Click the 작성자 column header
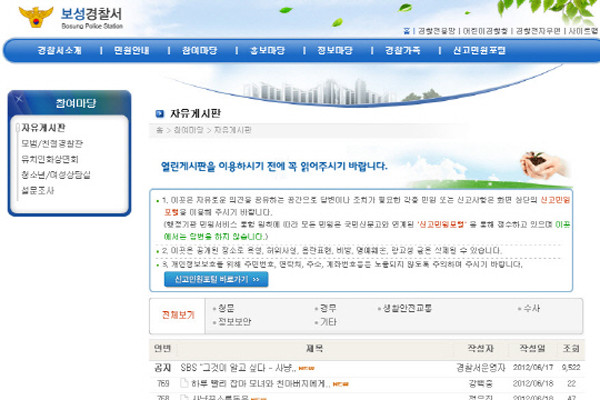Viewport: 600px width, 400px height. point(481,348)
